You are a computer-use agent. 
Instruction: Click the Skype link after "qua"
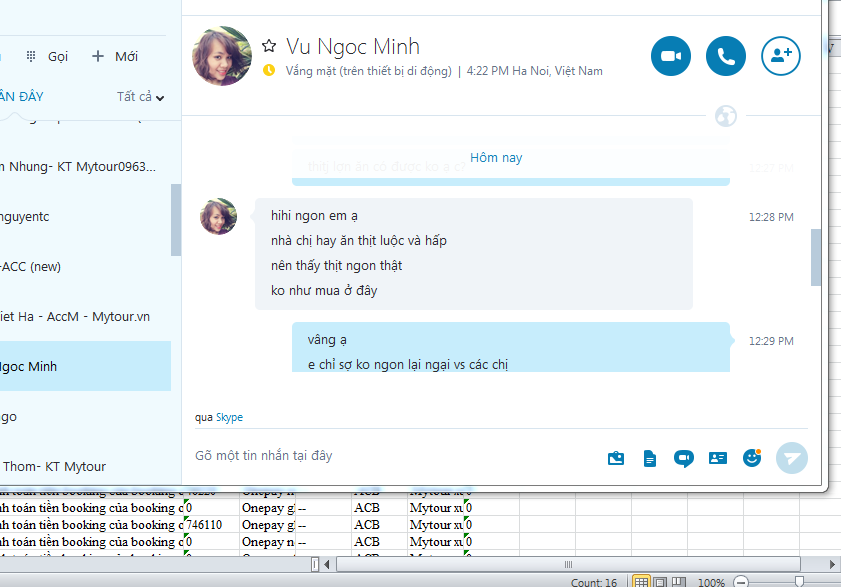pos(229,417)
